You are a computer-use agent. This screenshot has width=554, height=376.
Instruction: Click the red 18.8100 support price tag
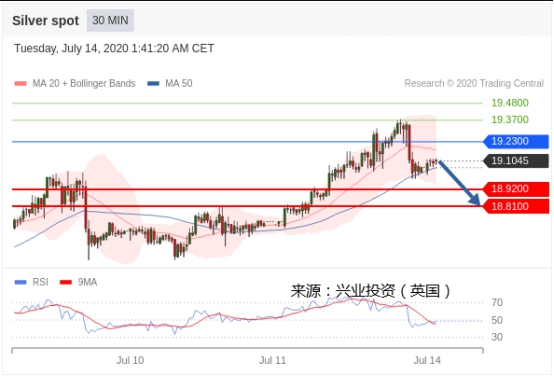[515, 206]
